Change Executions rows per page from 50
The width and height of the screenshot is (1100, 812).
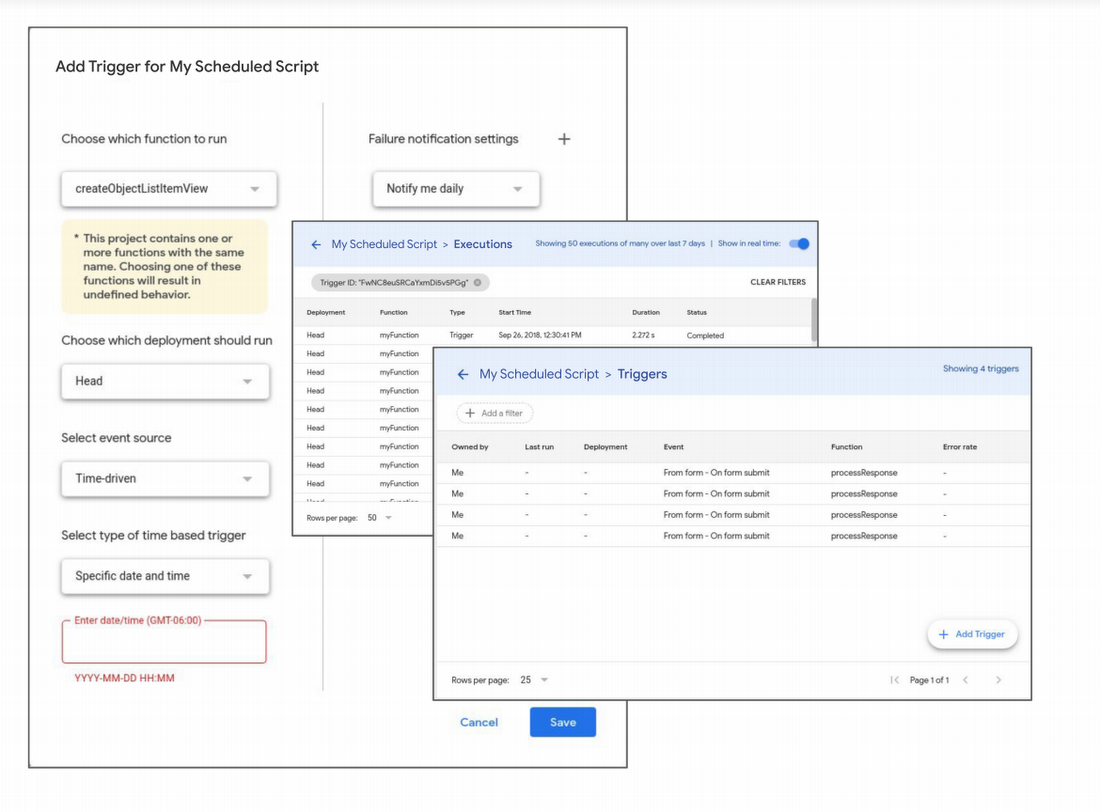coord(380,518)
